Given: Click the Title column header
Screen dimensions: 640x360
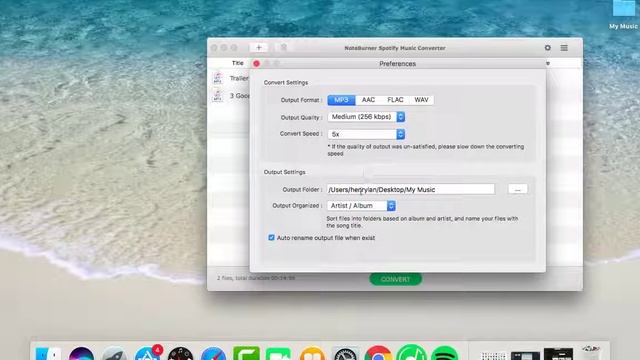Looking at the screenshot, I should 238,63.
